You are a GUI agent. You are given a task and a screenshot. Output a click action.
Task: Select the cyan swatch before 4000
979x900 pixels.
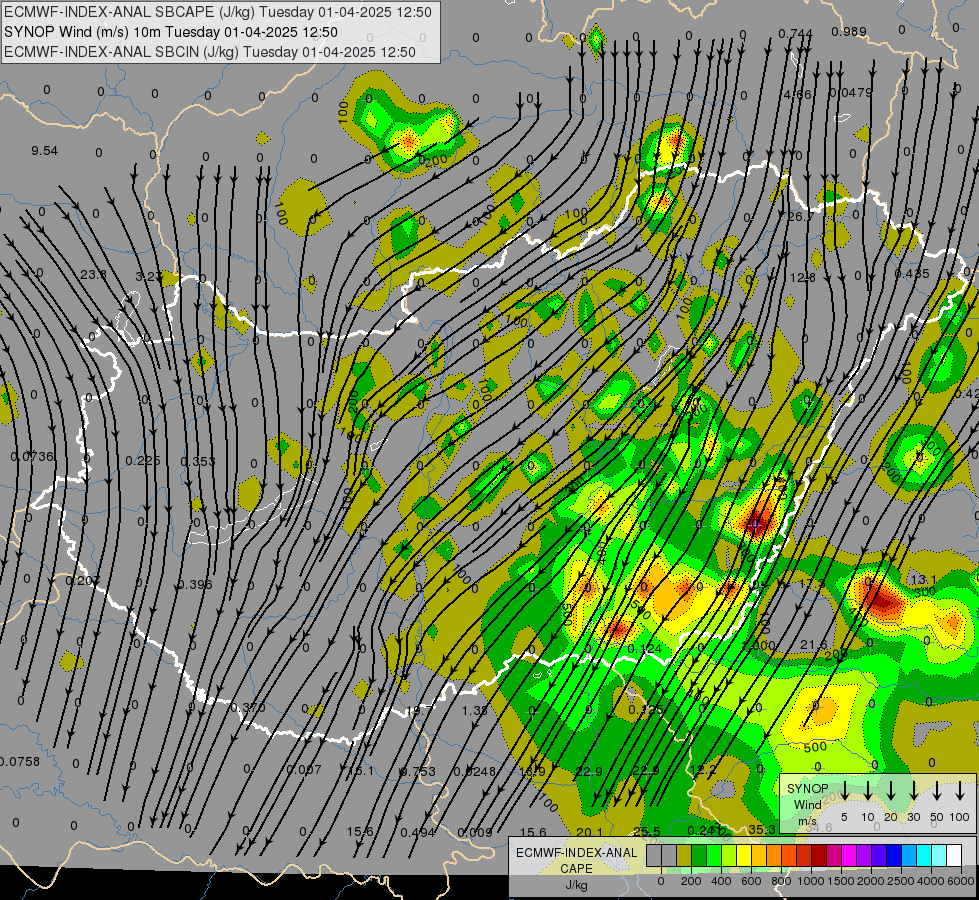click(x=923, y=856)
